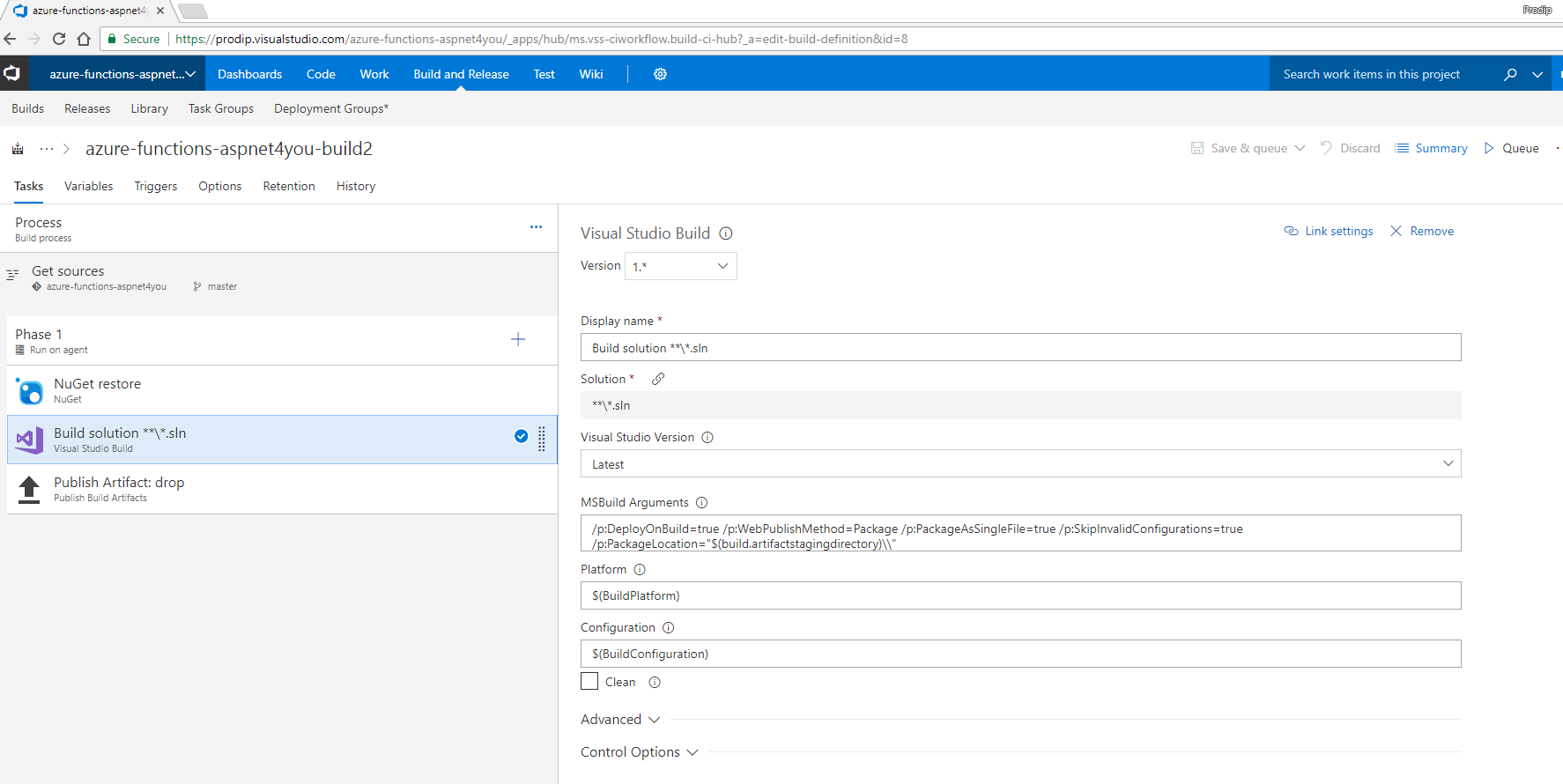Click the browser back arrow
The image size is (1563, 784).
tap(11, 39)
